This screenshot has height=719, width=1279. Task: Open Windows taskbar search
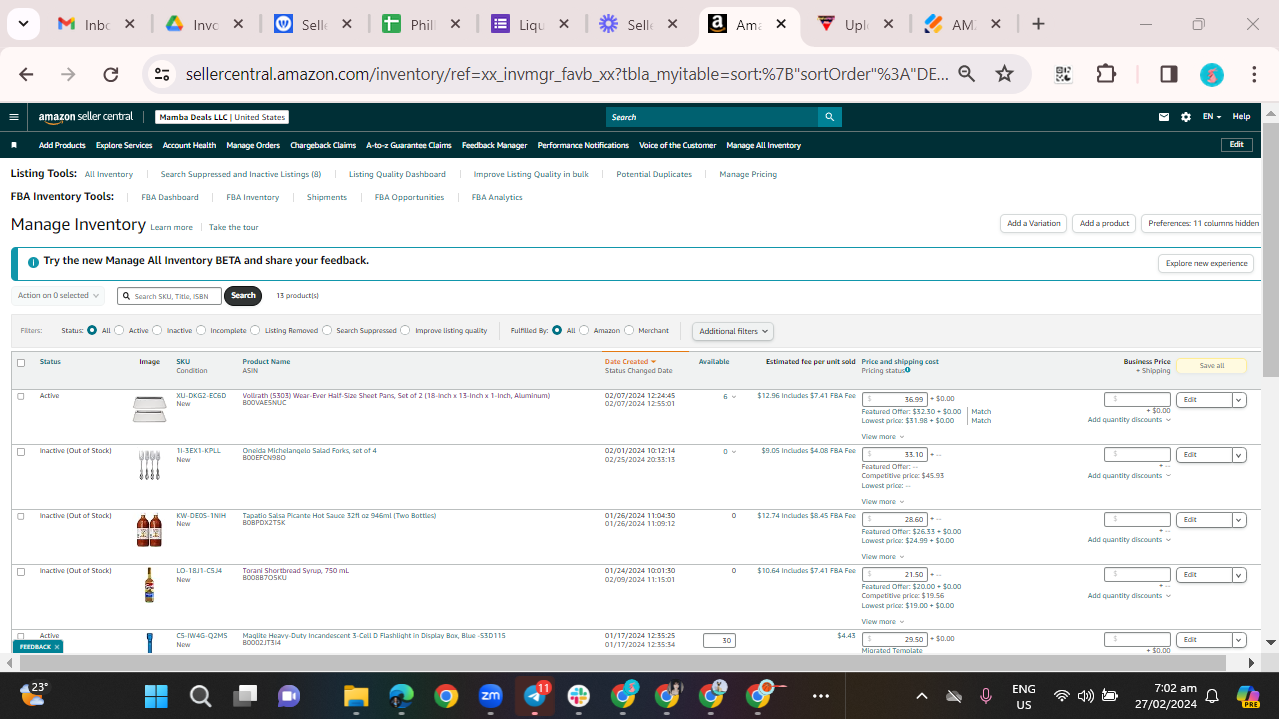coord(200,696)
